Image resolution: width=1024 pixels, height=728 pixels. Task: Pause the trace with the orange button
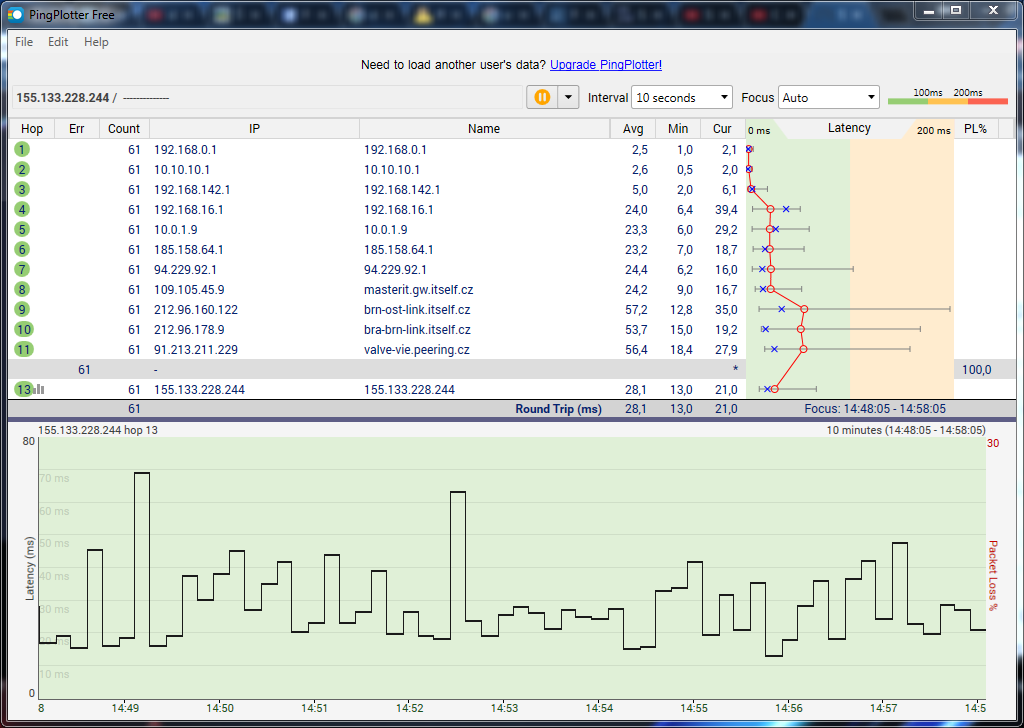click(x=541, y=97)
